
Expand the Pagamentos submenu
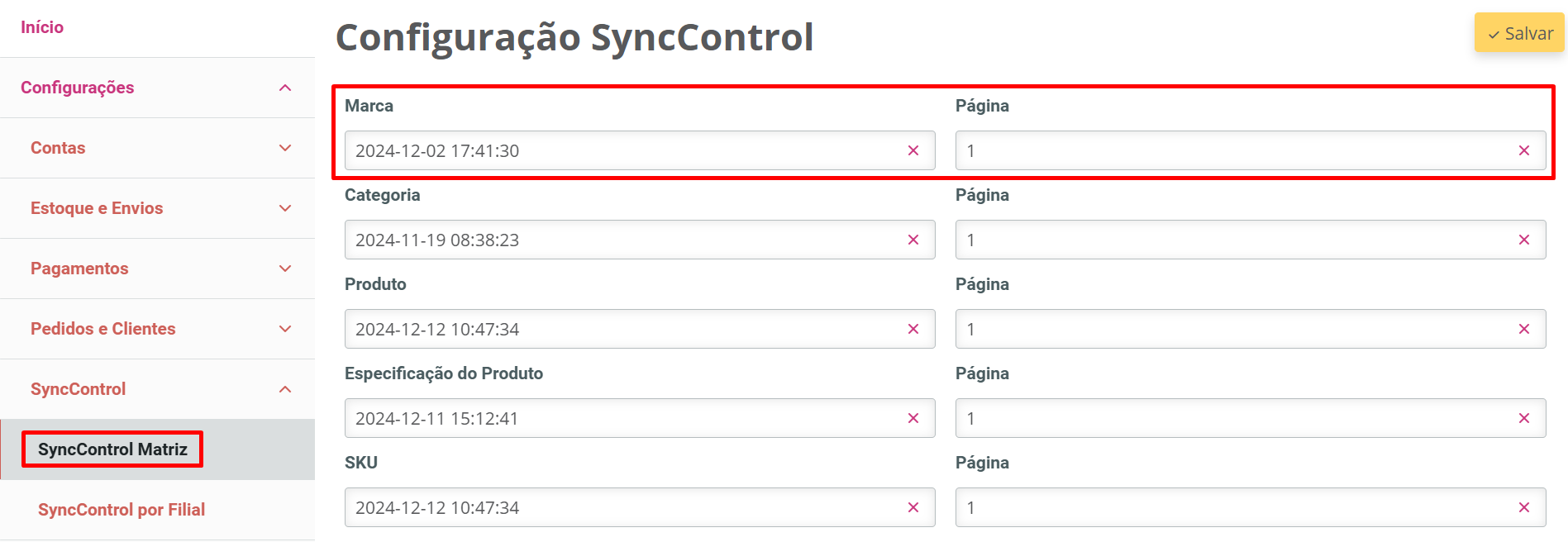[x=285, y=269]
